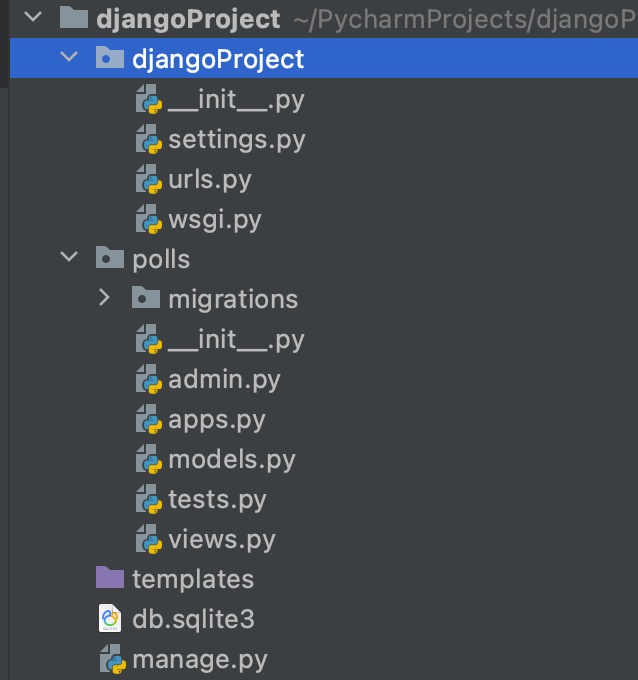Collapse the highlighted djangoProject package chevron

point(69,56)
